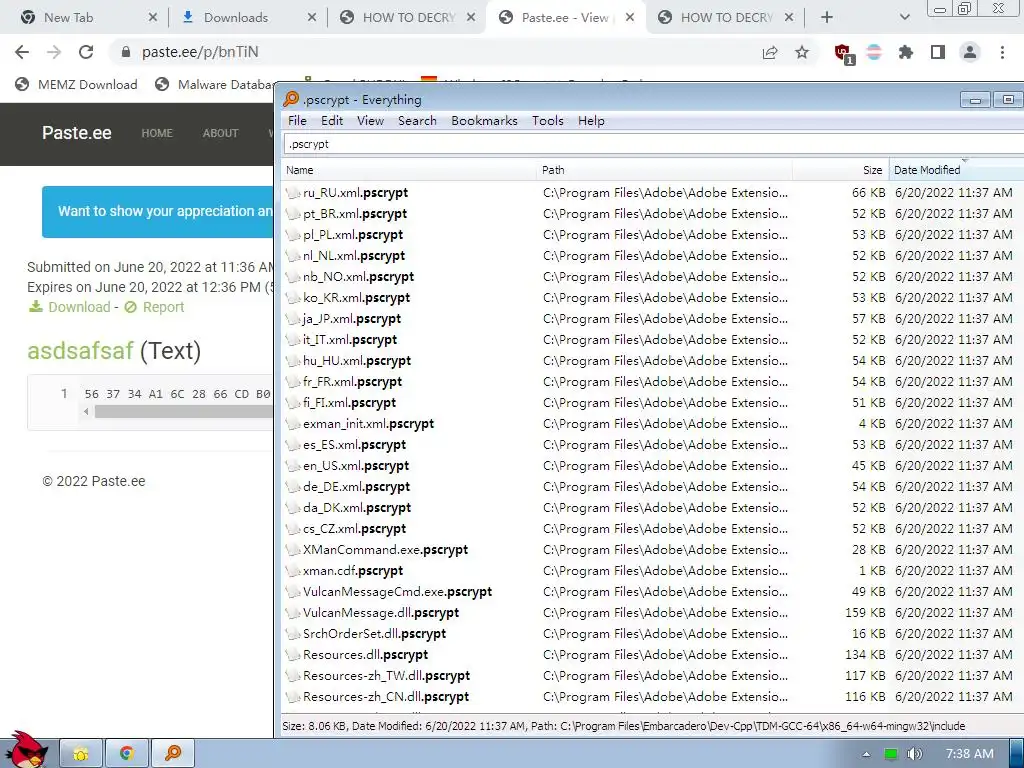Sort results by Date Modified column header
Viewport: 1024px width, 768px height.
[957, 170]
